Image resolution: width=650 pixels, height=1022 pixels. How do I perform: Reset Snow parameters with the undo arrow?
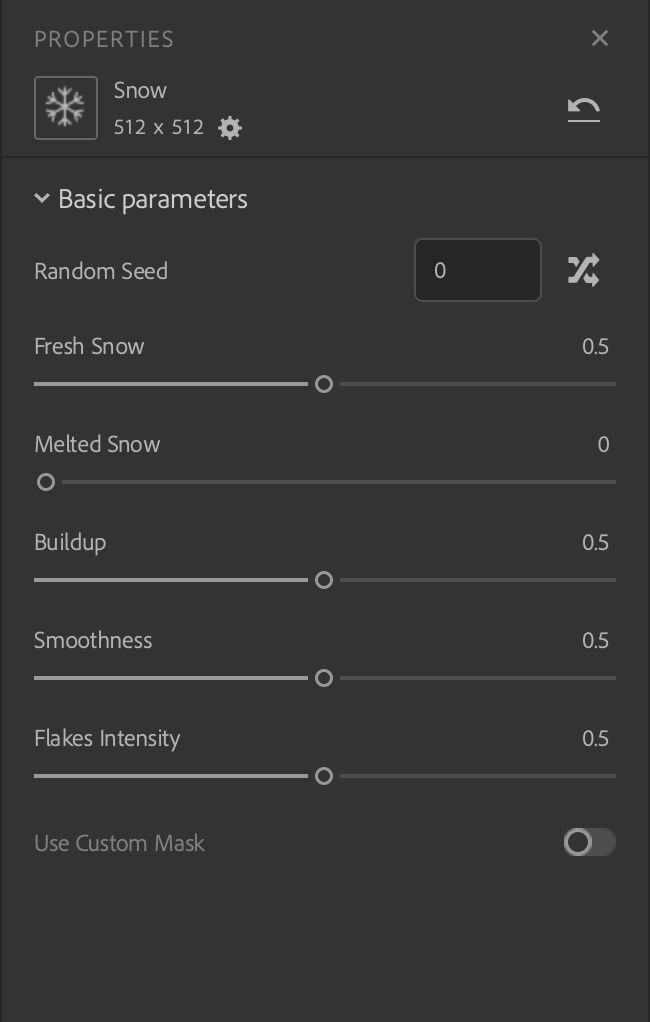[584, 109]
